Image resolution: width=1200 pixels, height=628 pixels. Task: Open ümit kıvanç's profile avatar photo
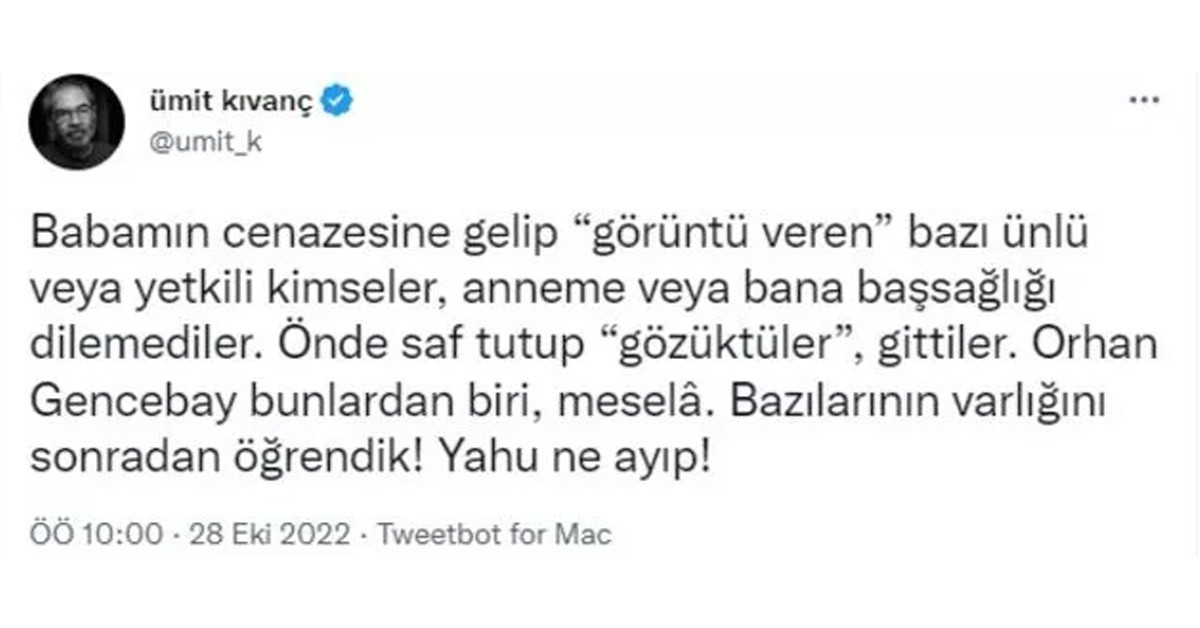[x=76, y=121]
